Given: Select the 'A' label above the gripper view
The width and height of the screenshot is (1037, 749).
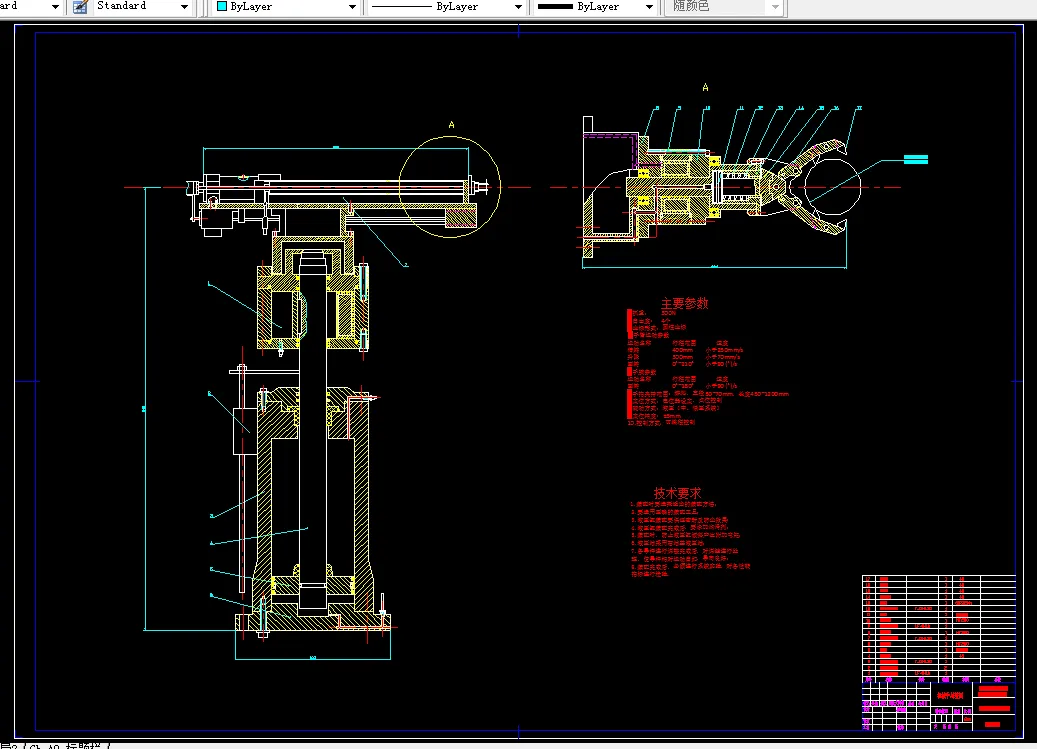Looking at the screenshot, I should pyautogui.click(x=706, y=87).
